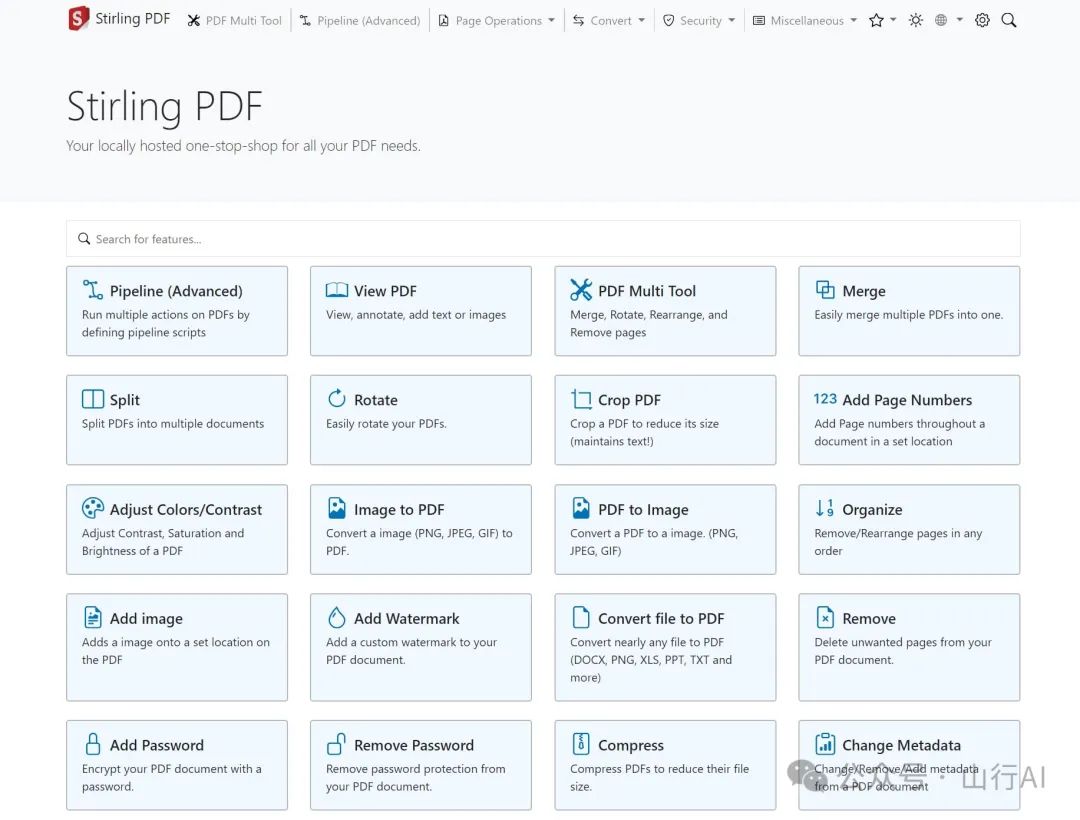Click the Add image card icon
Screen dimensions: 1080x820
coord(92,617)
